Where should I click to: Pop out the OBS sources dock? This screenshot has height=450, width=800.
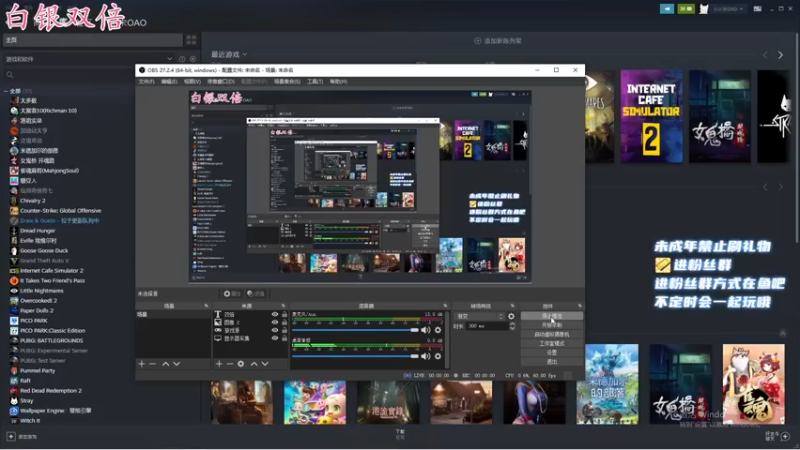pos(284,306)
